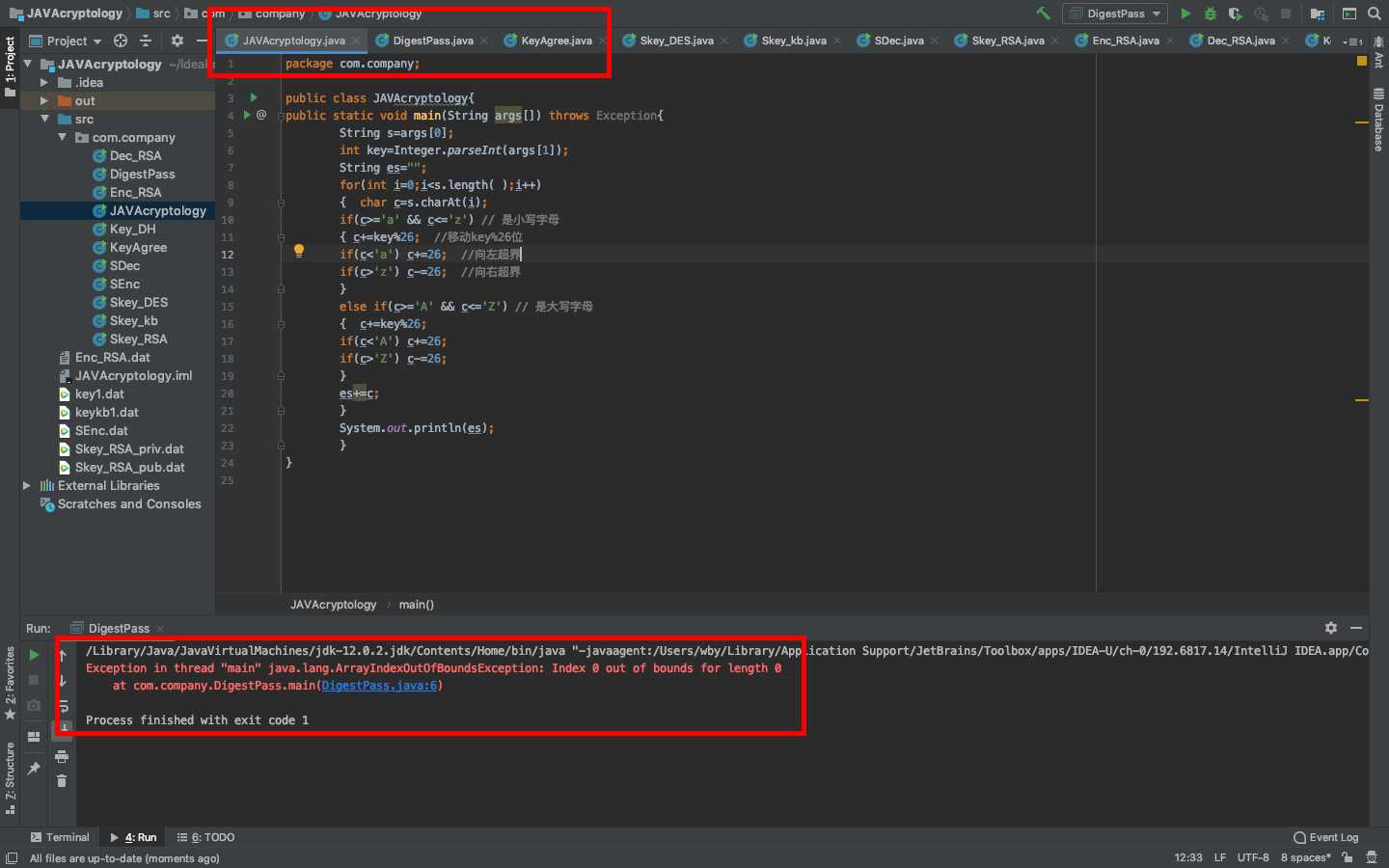Run DigestPass with the toolbar green play button

coord(1185,14)
